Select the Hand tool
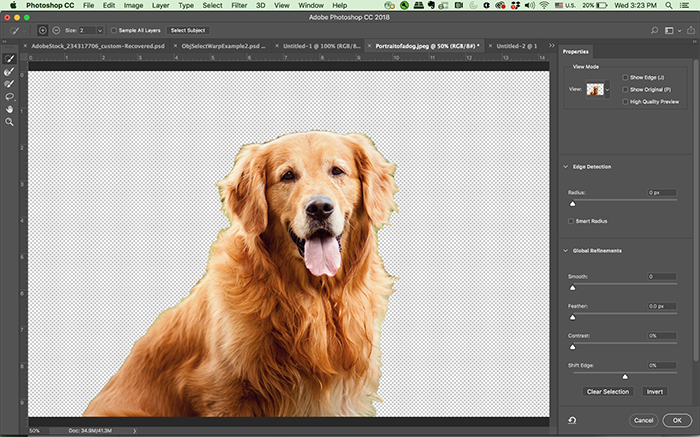This screenshot has height=437, width=700. [10, 109]
